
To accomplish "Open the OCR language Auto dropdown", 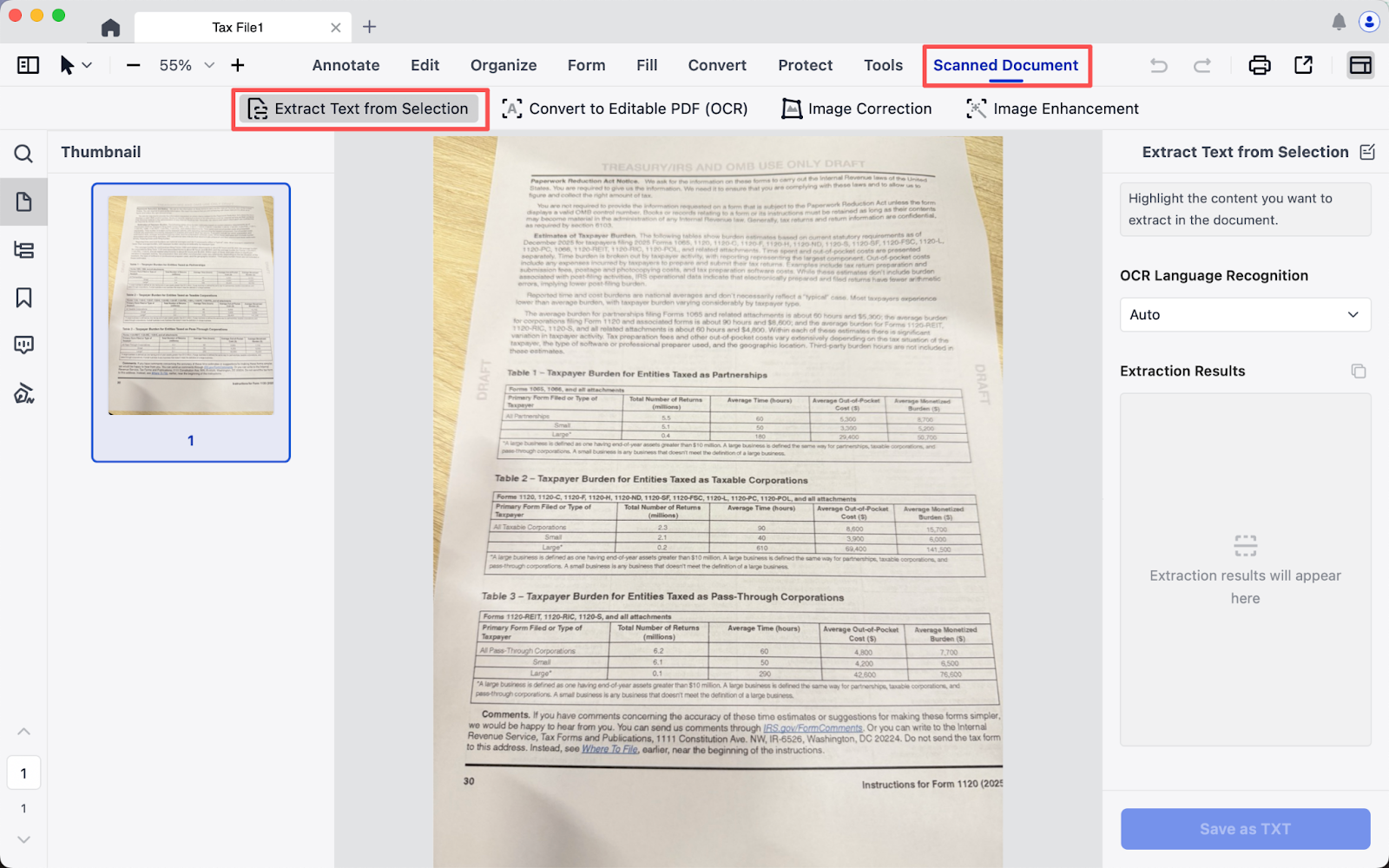I will pos(1245,315).
